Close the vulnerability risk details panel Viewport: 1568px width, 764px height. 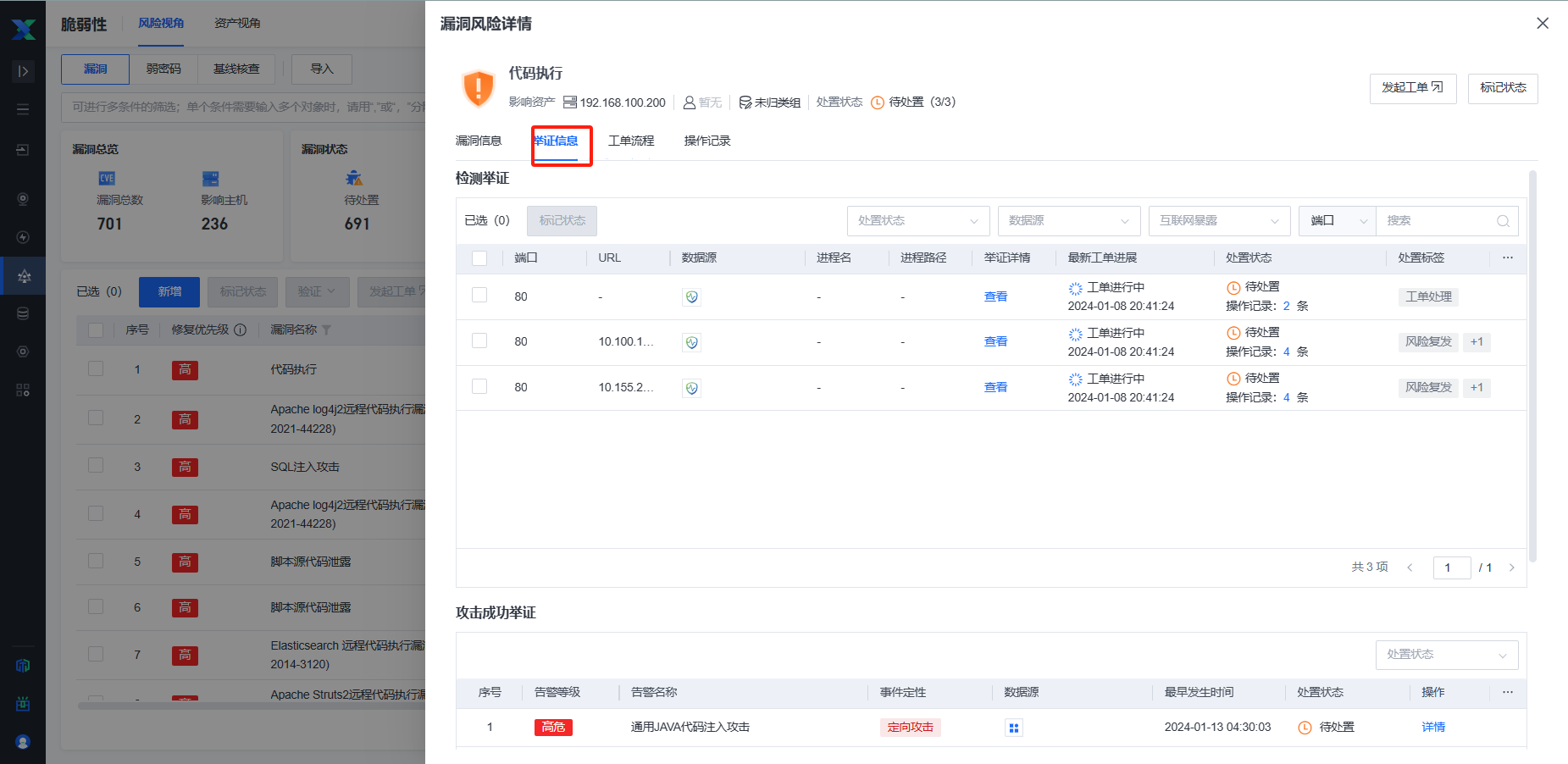pos(1542,24)
